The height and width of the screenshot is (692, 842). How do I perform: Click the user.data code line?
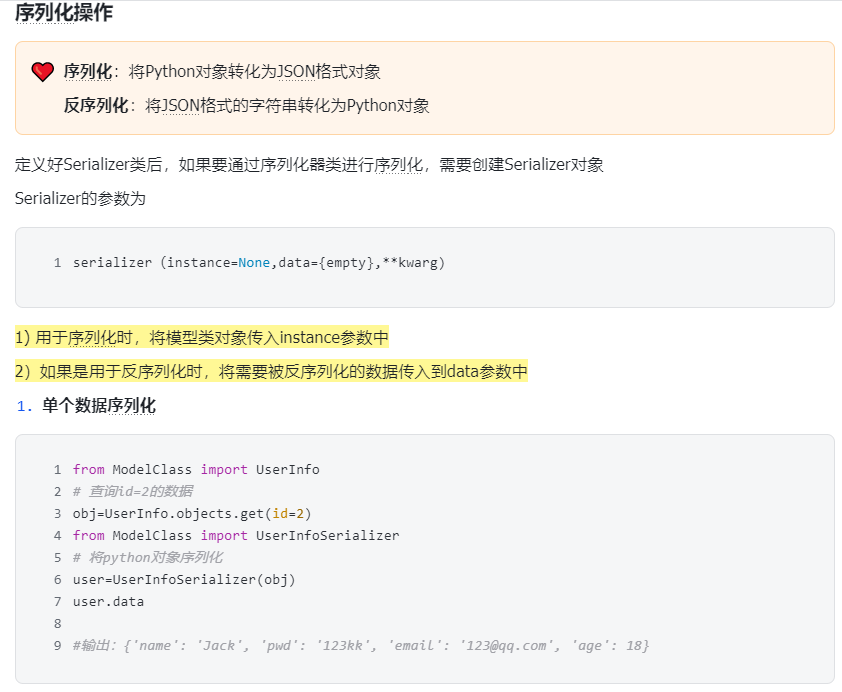[108, 602]
